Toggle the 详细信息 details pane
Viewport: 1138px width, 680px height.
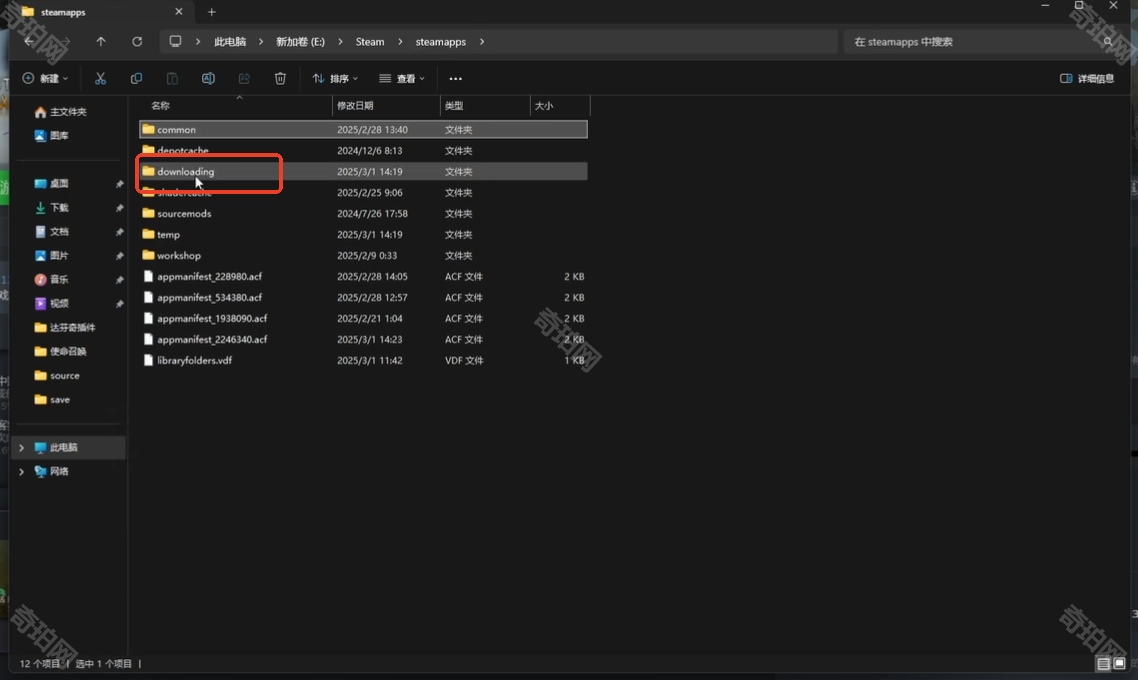tap(1087, 78)
